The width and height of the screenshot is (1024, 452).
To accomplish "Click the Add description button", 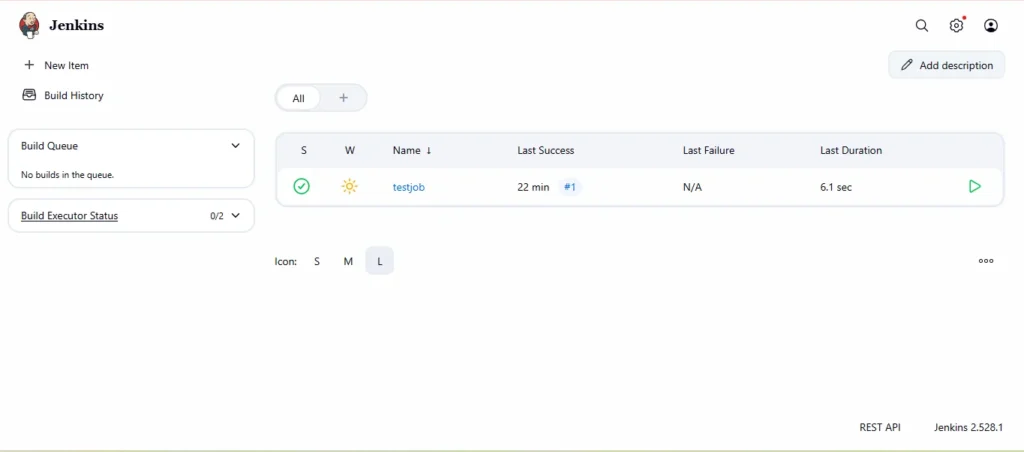I will click(x=946, y=65).
